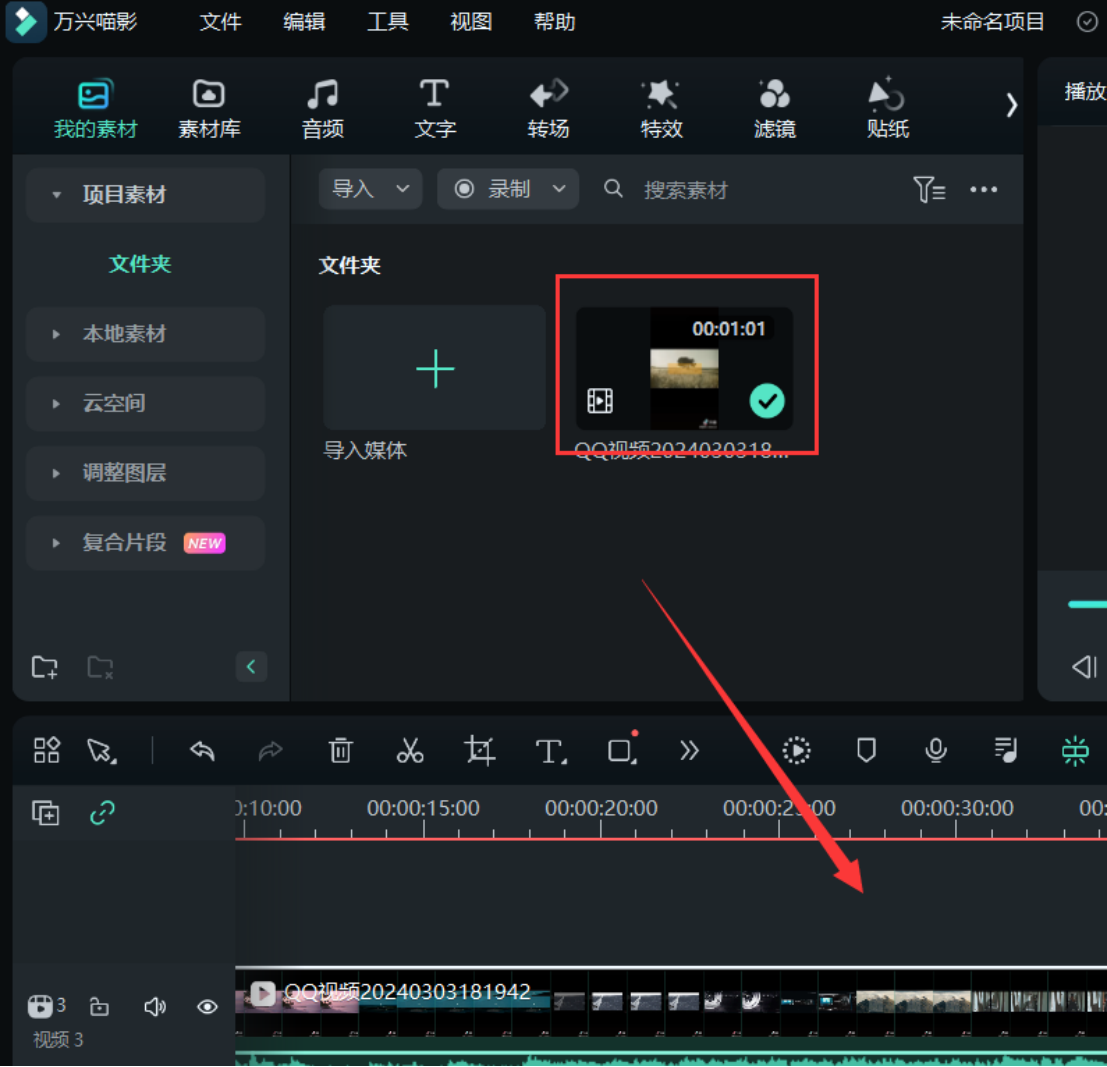
Task: Delete selected clip with trash icon
Action: [341, 750]
